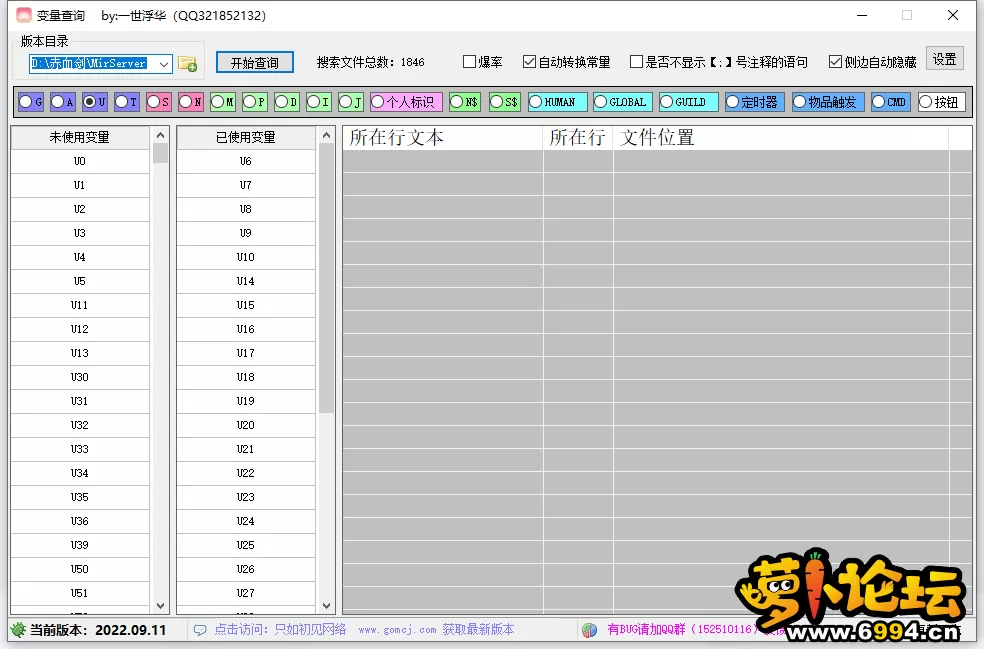Select U50 in unused variables list
The image size is (984, 649).
80,569
